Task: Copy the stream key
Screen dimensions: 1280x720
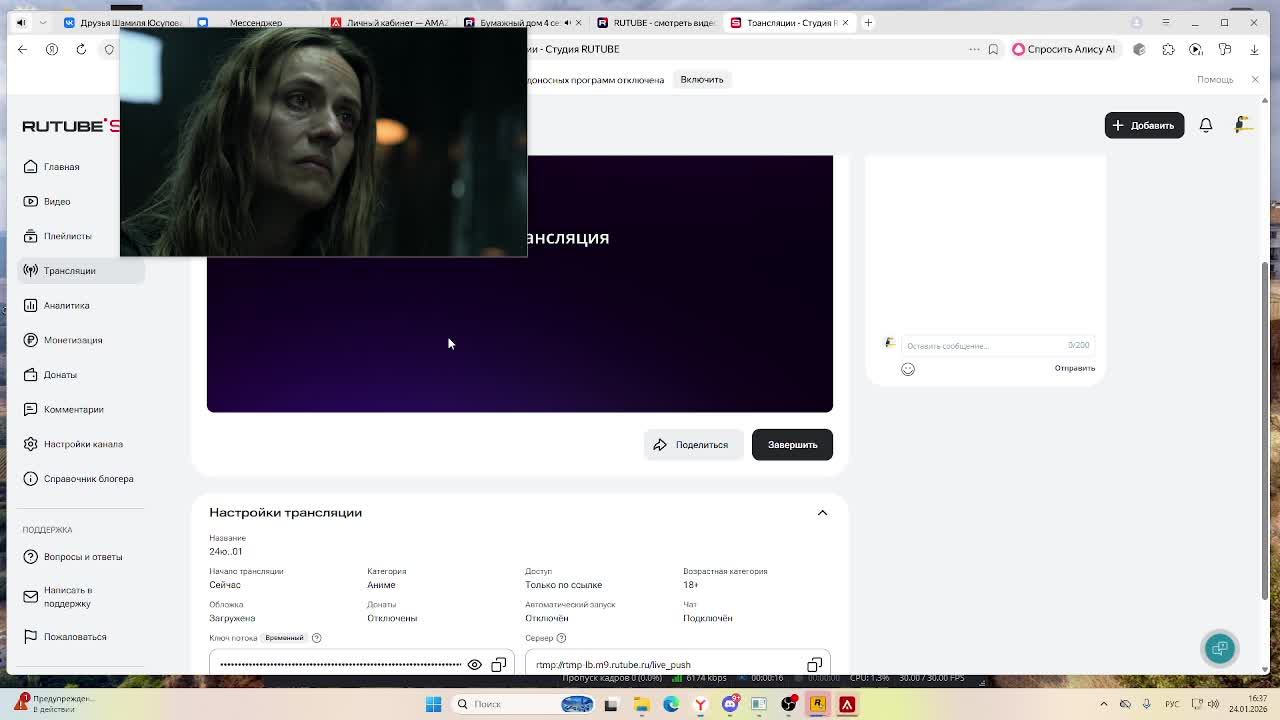Action: pos(499,665)
